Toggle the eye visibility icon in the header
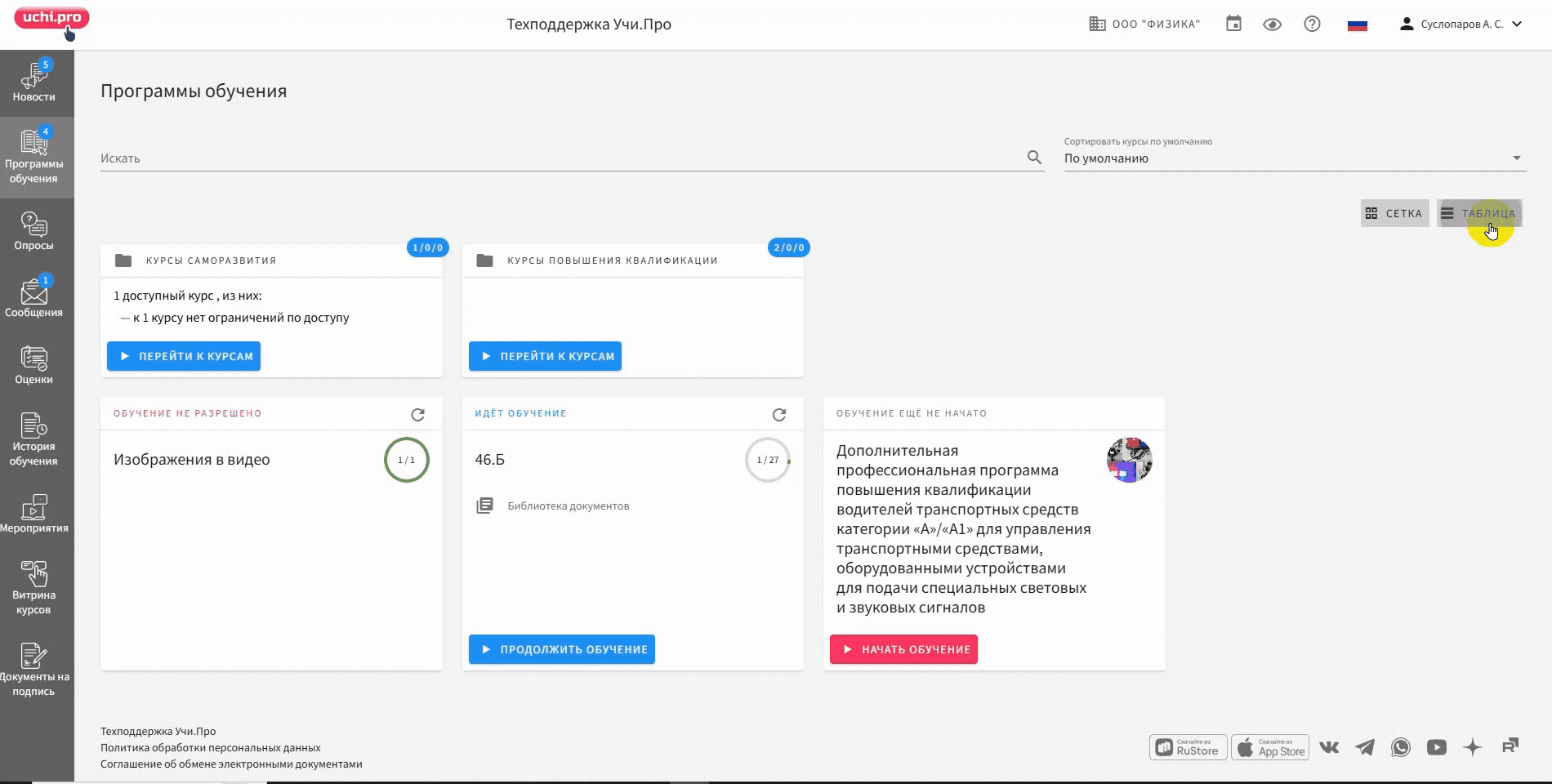The image size is (1552, 784). [x=1272, y=24]
